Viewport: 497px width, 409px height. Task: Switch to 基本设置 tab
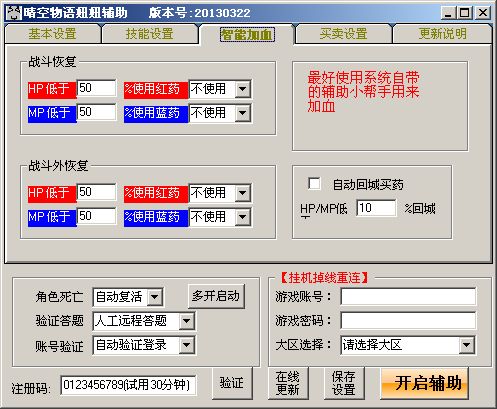tap(52, 34)
